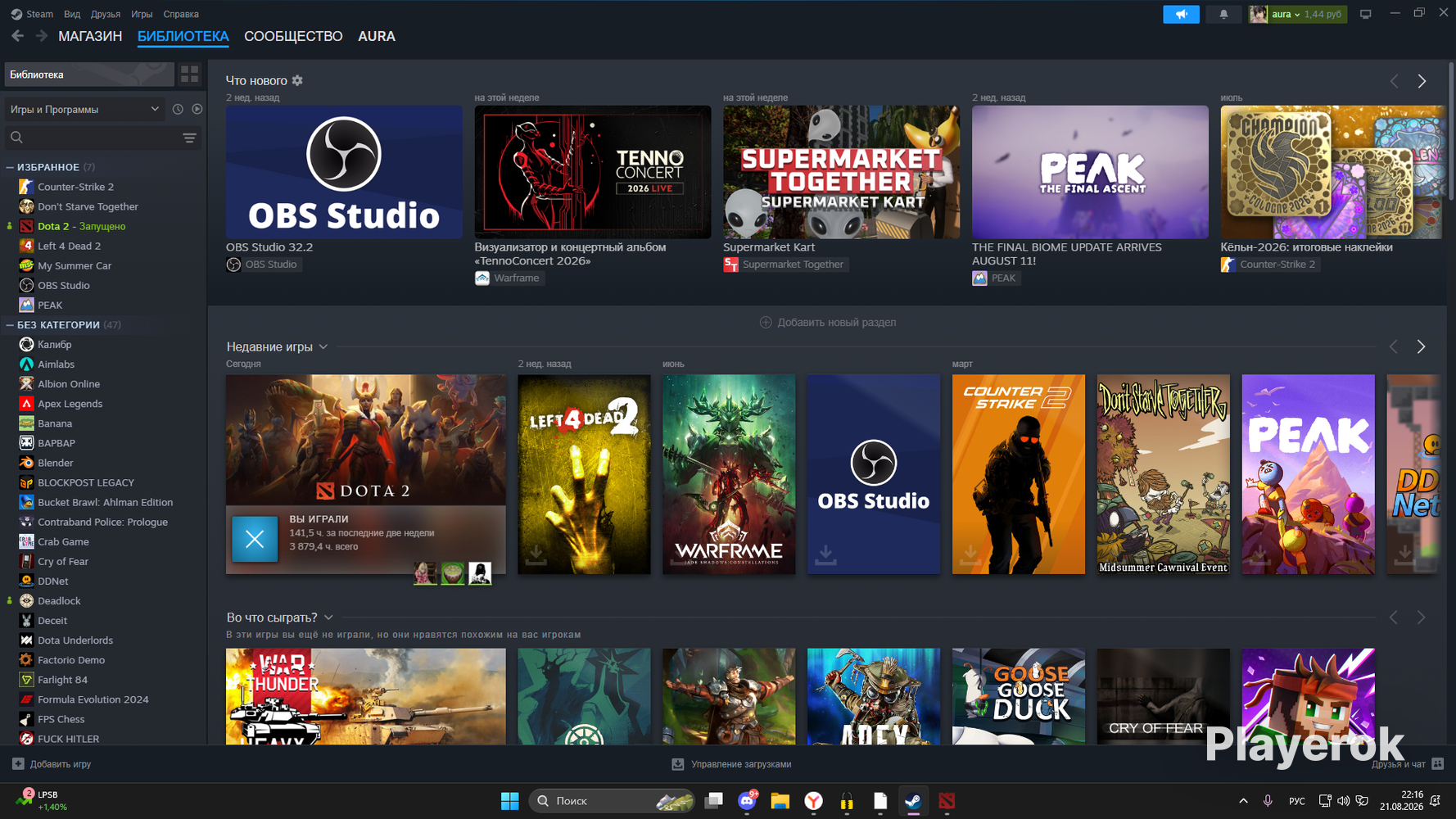Click the Deadlock sidebar icon
Screen dimensions: 1456x819
click(26, 601)
